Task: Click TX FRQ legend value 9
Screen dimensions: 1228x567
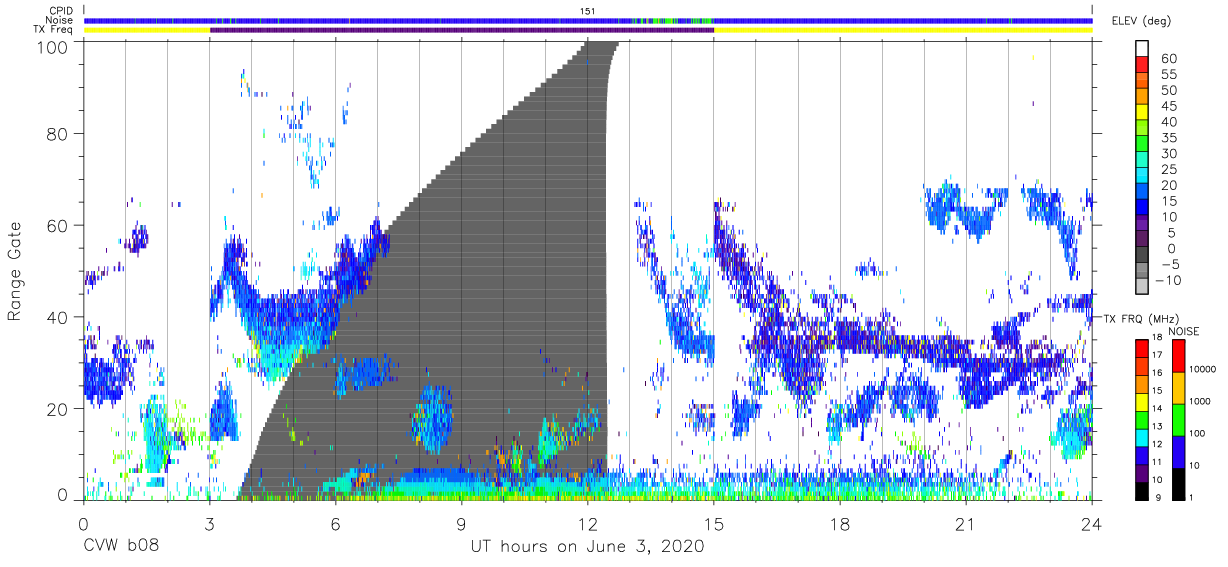Action: pos(1158,497)
